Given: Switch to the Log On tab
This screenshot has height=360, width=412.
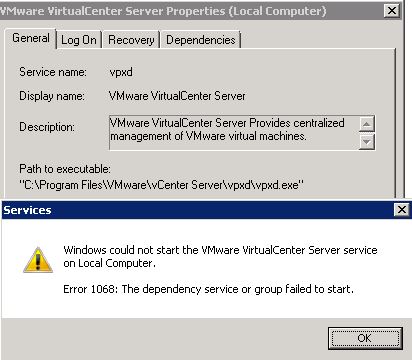Looking at the screenshot, I should coord(79,40).
